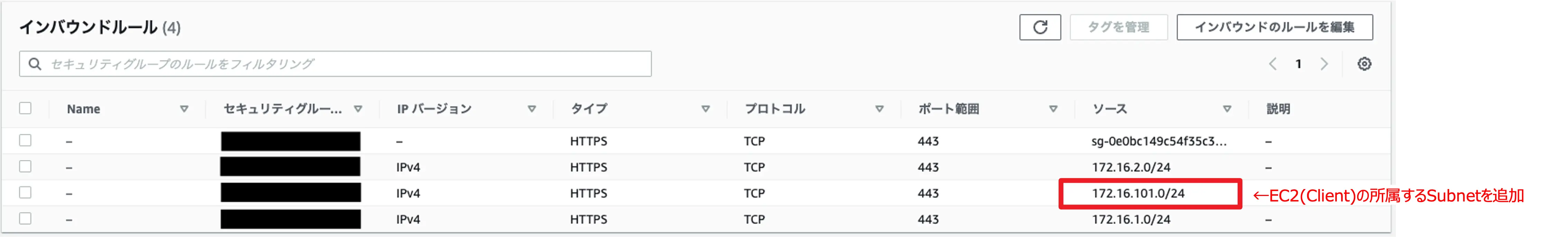The image size is (1568, 237).
Task: Sort by the タイプ column arrow
Action: [705, 109]
